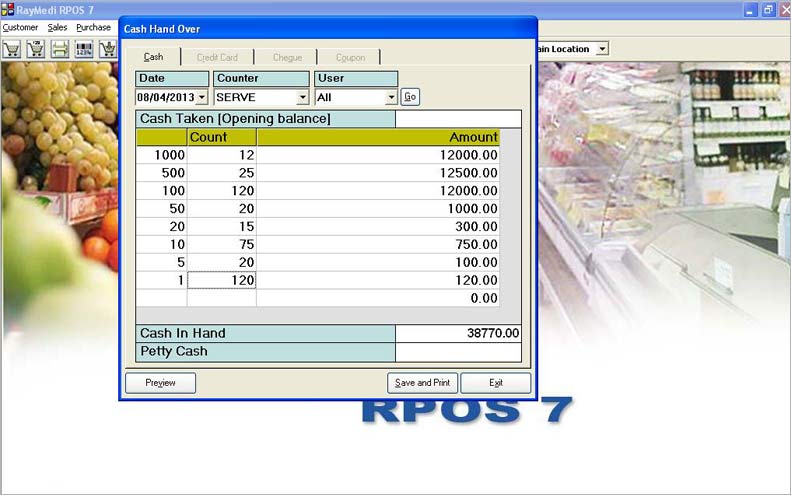The image size is (791, 495).
Task: Open the Purchase menu
Action: [x=94, y=27]
